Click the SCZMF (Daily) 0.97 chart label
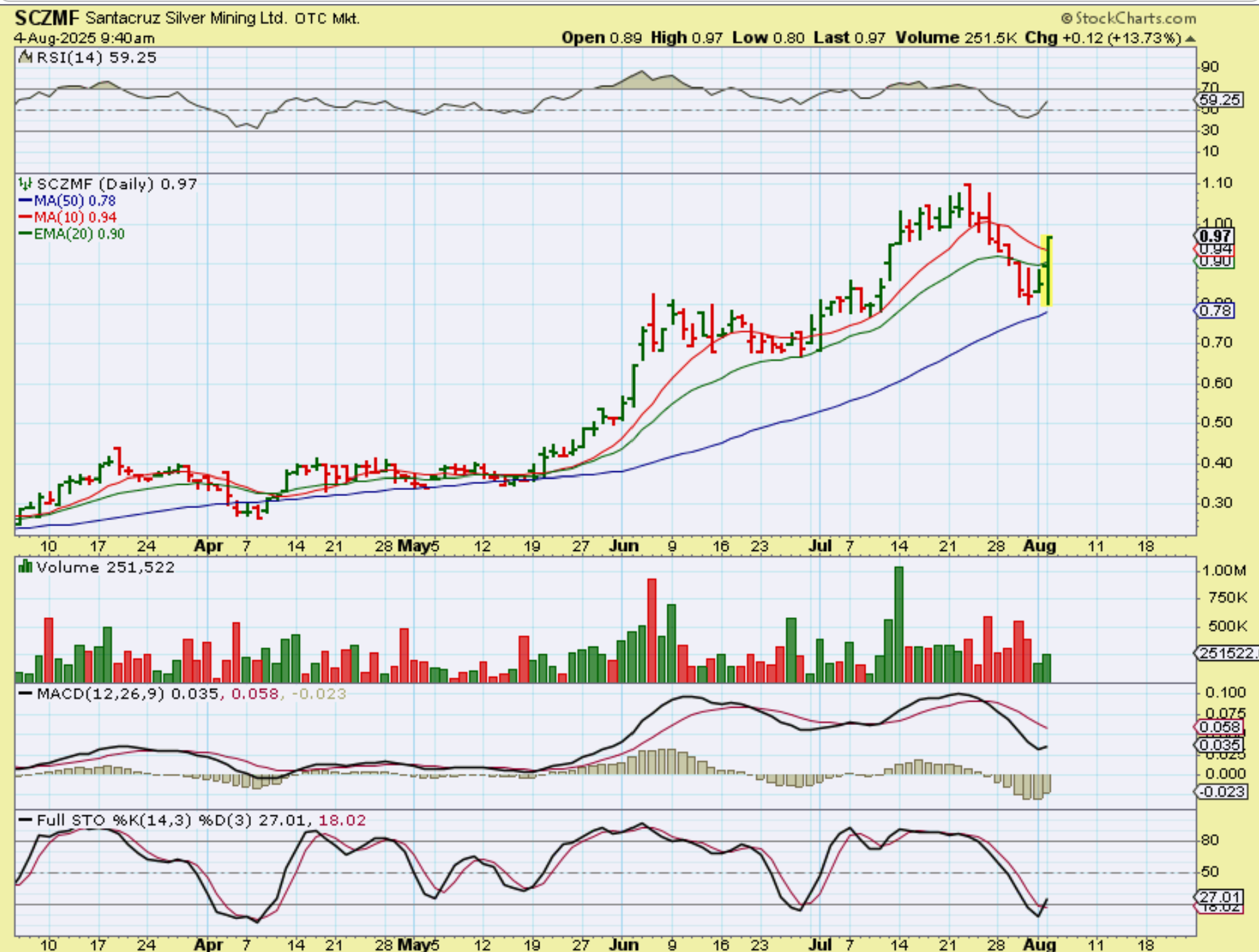The image size is (1259, 952). pyautogui.click(x=117, y=184)
